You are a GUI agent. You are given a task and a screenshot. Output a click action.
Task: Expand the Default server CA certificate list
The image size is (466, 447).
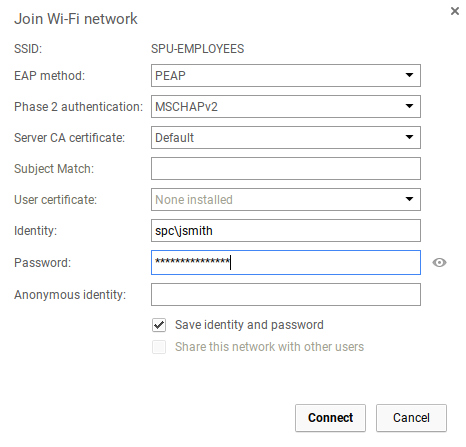tap(286, 137)
